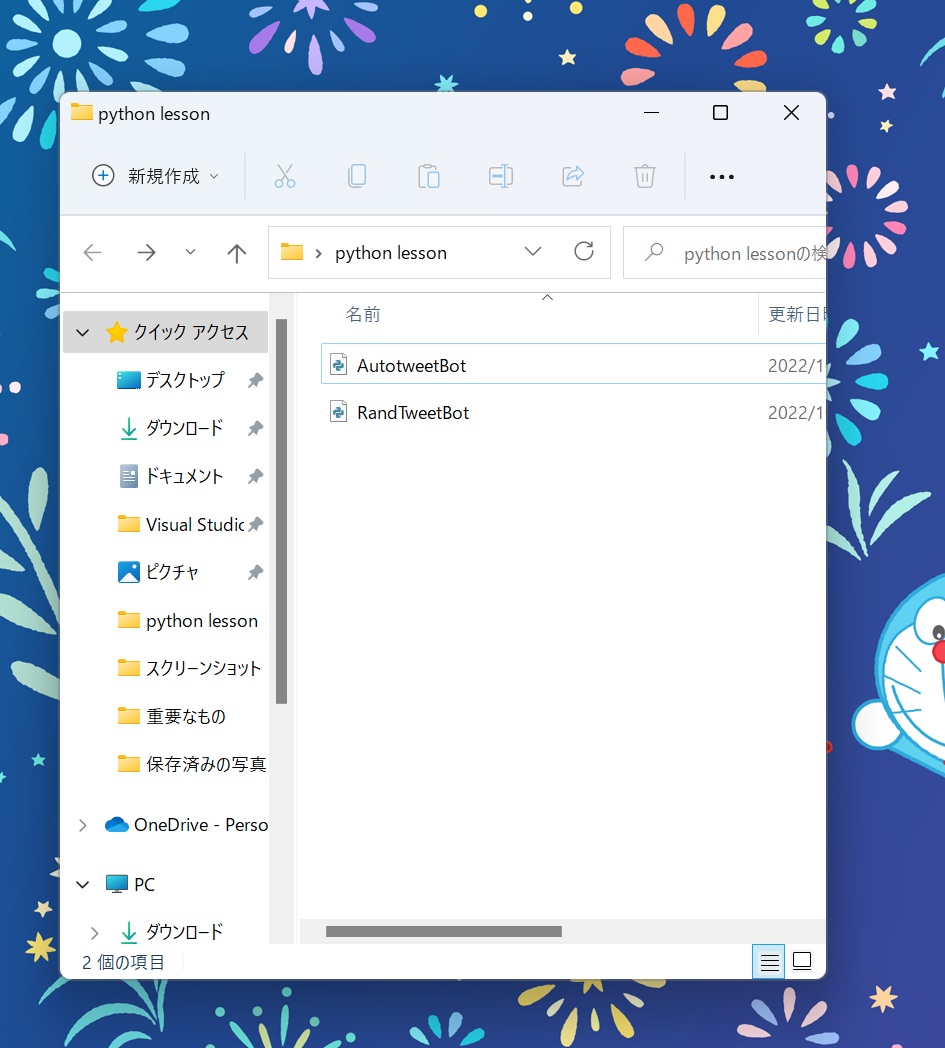945x1048 pixels.
Task: Click the Delete icon in the toolbar
Action: (x=644, y=176)
